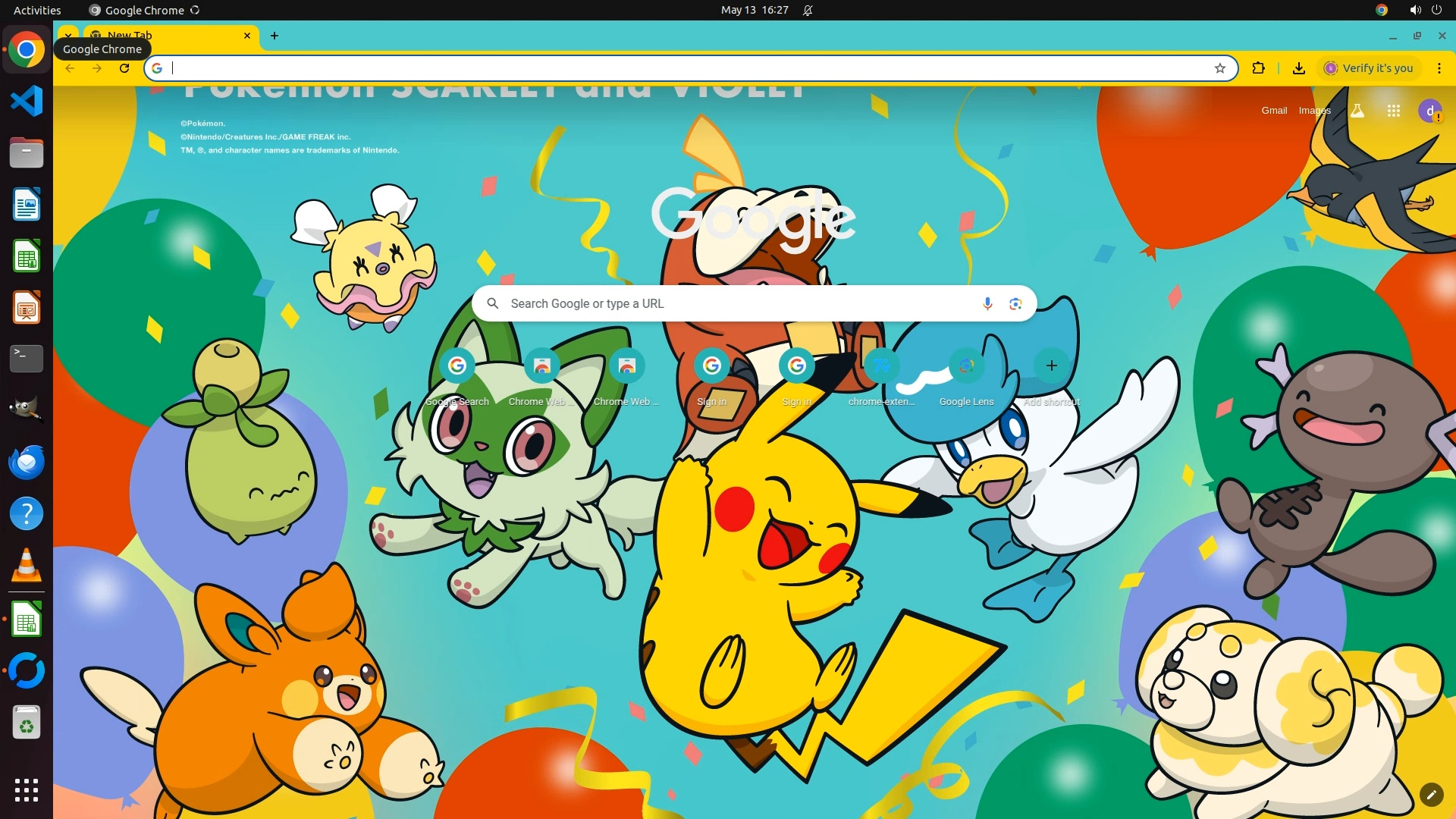This screenshot has height=819, width=1456.
Task: Click Verify it's you button
Action: [x=1369, y=68]
